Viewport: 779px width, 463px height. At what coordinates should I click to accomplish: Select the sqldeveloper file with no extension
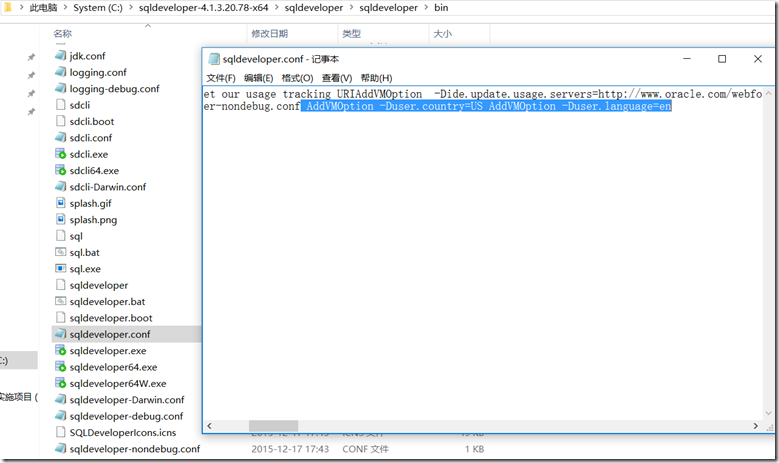pyautogui.click(x=98, y=285)
